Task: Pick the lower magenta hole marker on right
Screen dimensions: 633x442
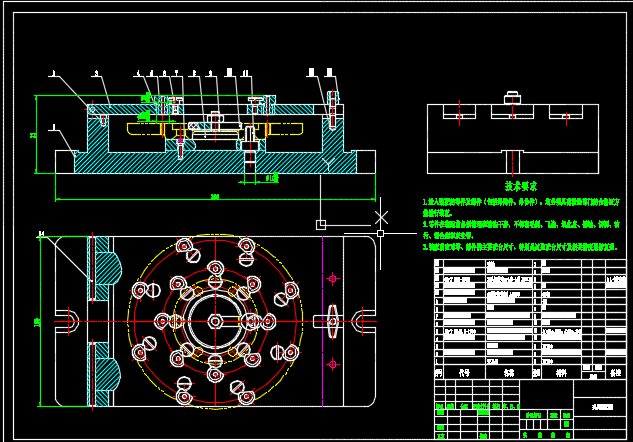Action: pos(334,364)
